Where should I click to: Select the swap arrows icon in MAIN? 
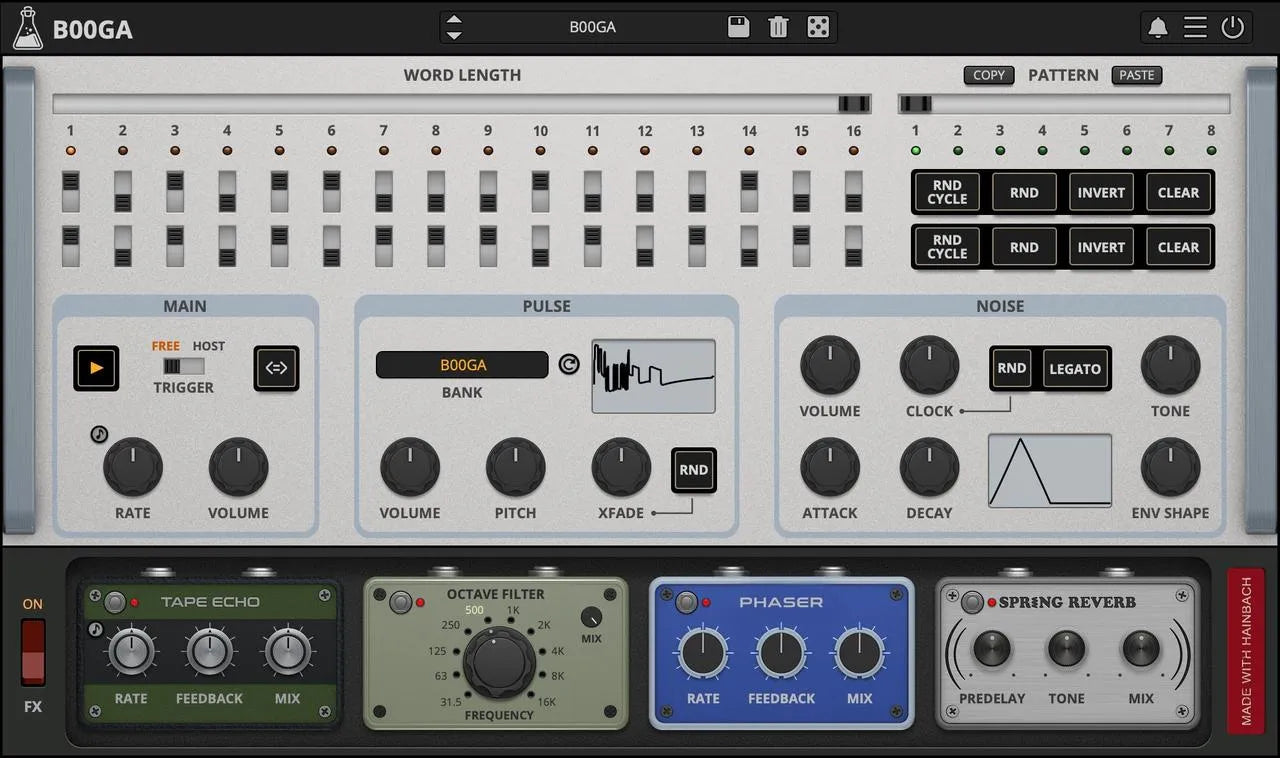pyautogui.click(x=276, y=369)
